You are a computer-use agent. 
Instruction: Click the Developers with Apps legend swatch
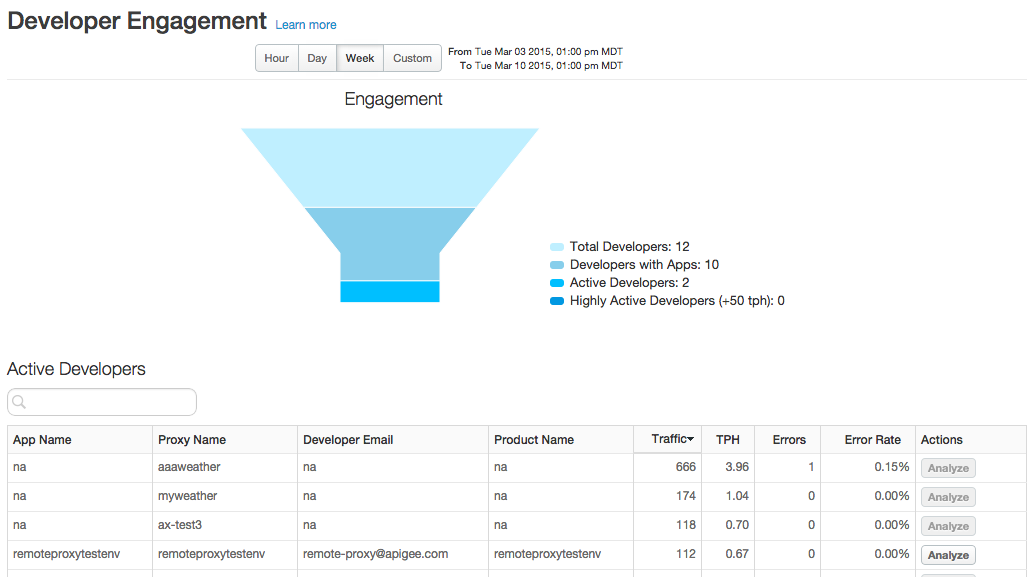point(557,265)
